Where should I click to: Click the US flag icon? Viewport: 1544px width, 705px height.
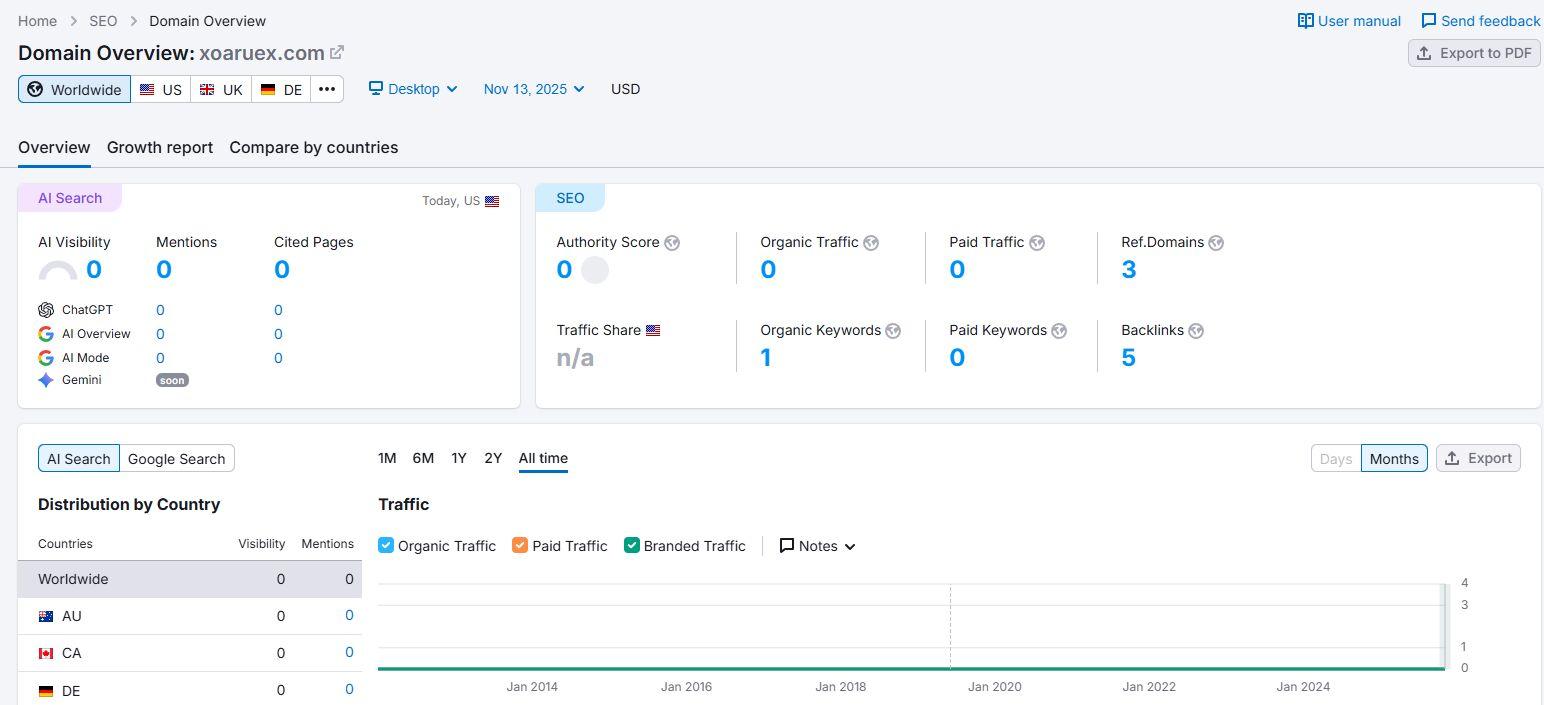click(x=147, y=89)
